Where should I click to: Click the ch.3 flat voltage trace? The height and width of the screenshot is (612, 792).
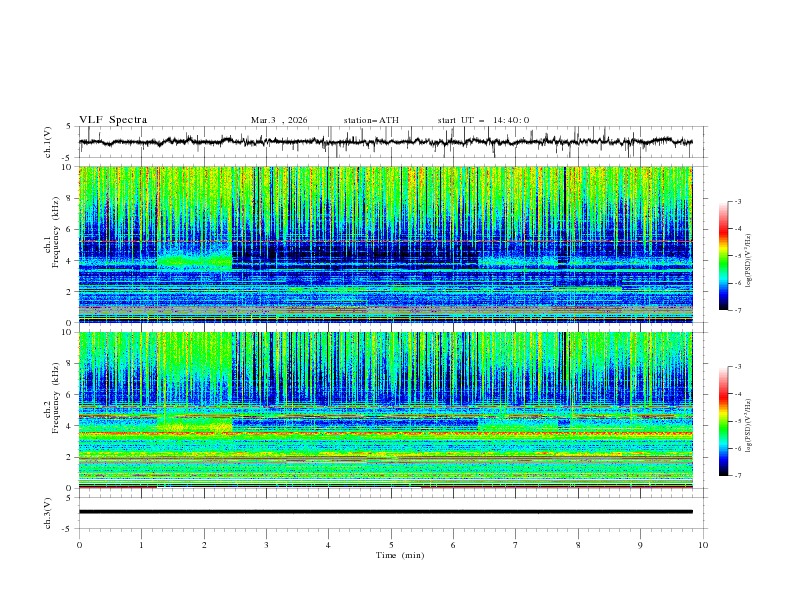pos(386,512)
